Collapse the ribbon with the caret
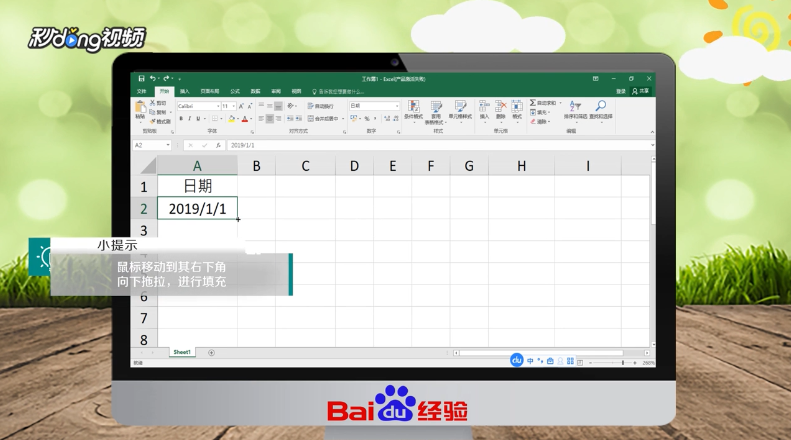Viewport: 791px width, 440px height. (652, 132)
